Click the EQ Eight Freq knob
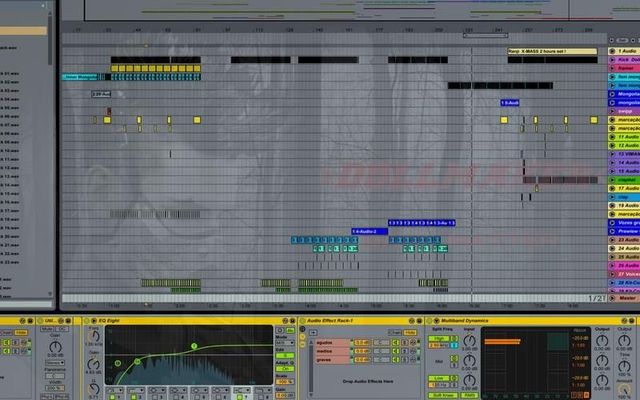Screen dimensions: 640x400 tap(94, 336)
